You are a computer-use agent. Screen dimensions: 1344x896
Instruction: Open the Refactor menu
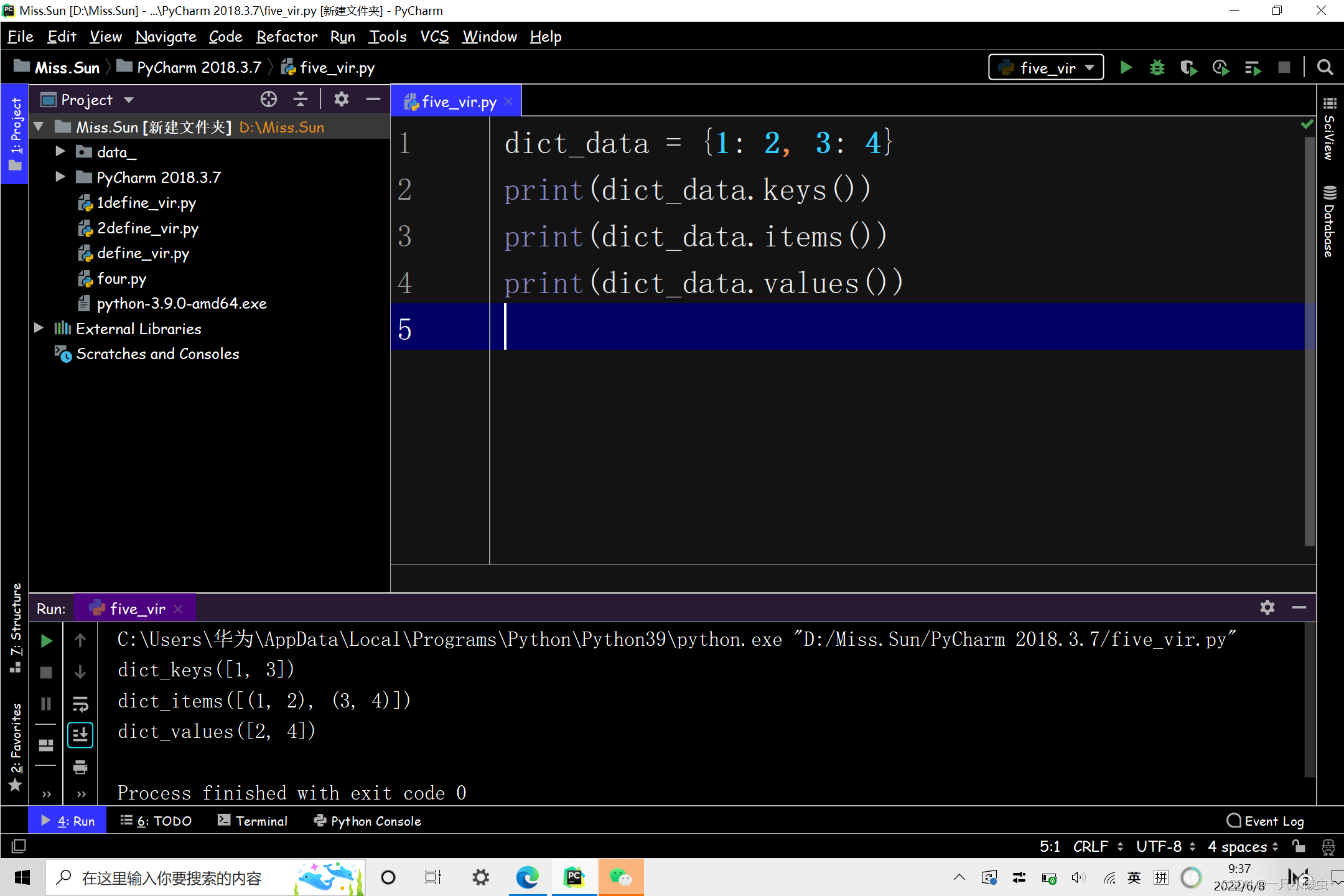(x=287, y=37)
